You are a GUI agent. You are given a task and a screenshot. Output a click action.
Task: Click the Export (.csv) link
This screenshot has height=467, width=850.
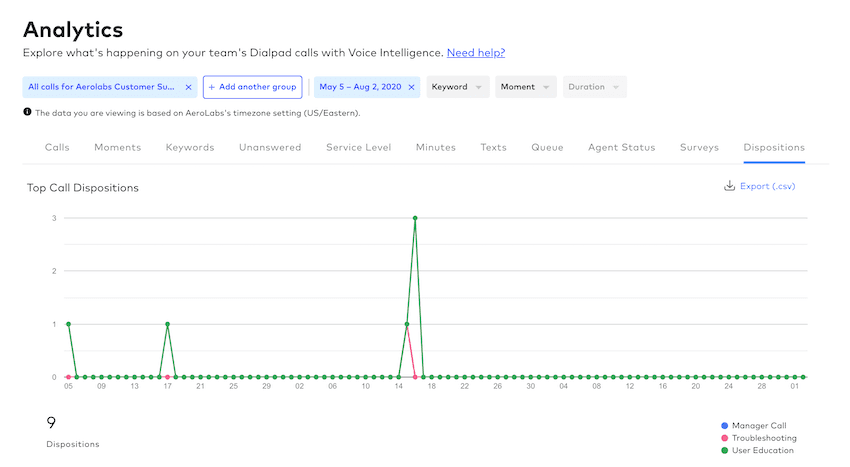pos(767,186)
